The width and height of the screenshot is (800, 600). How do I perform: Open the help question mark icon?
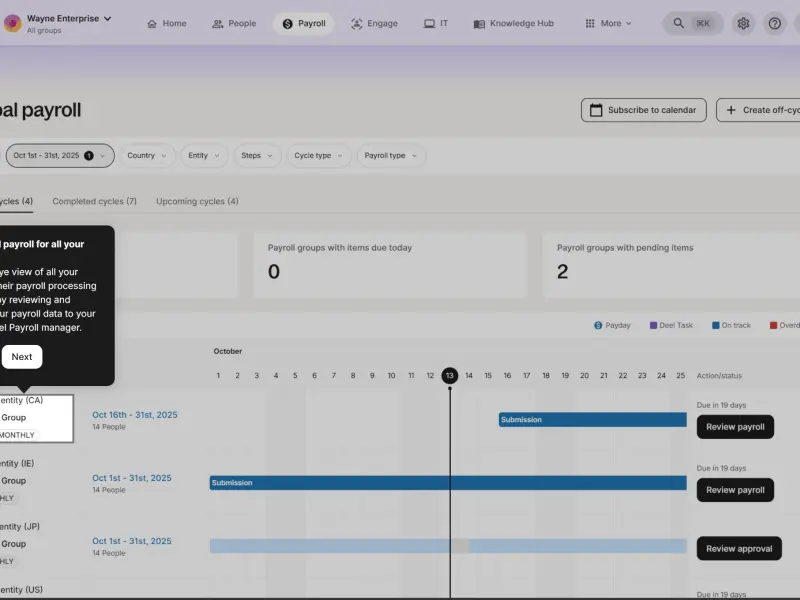pyautogui.click(x=774, y=23)
